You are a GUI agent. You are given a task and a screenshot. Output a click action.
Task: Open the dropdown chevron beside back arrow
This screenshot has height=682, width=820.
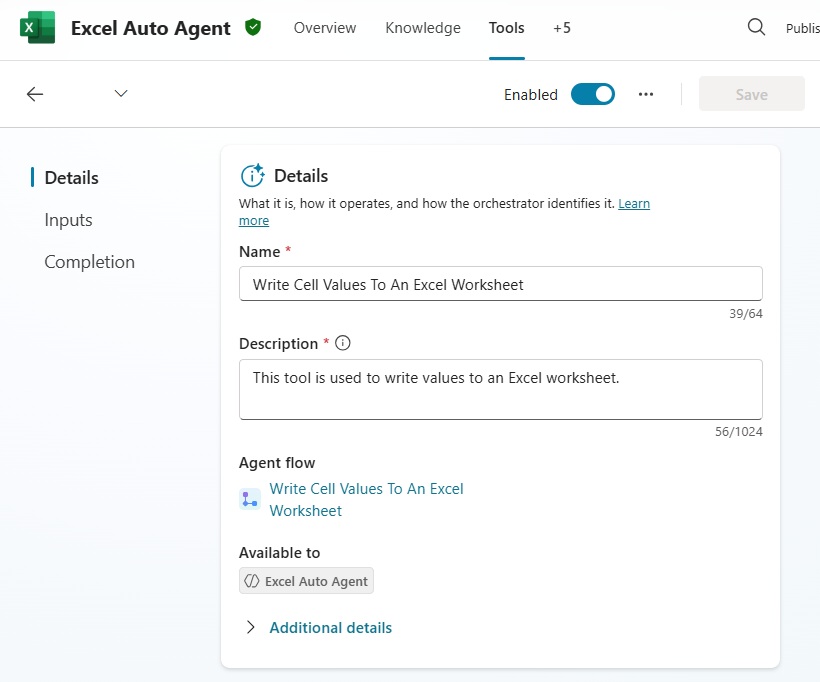[x=121, y=94]
